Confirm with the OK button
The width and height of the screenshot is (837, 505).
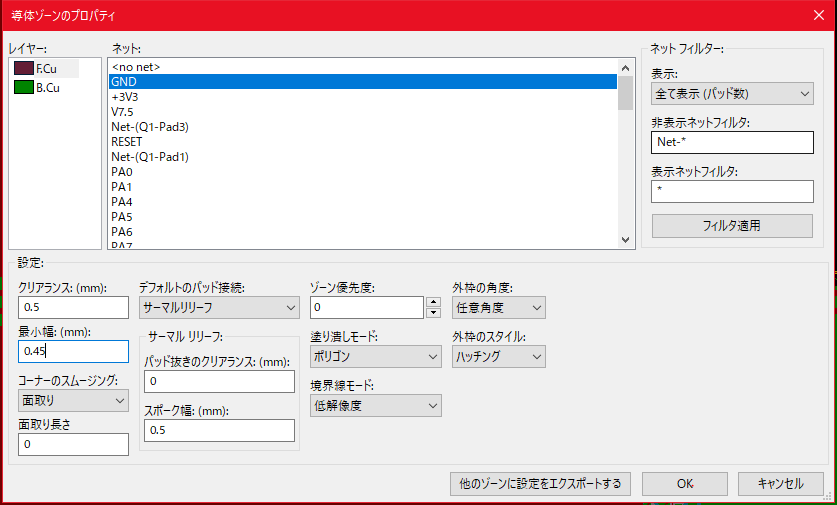[x=685, y=484]
